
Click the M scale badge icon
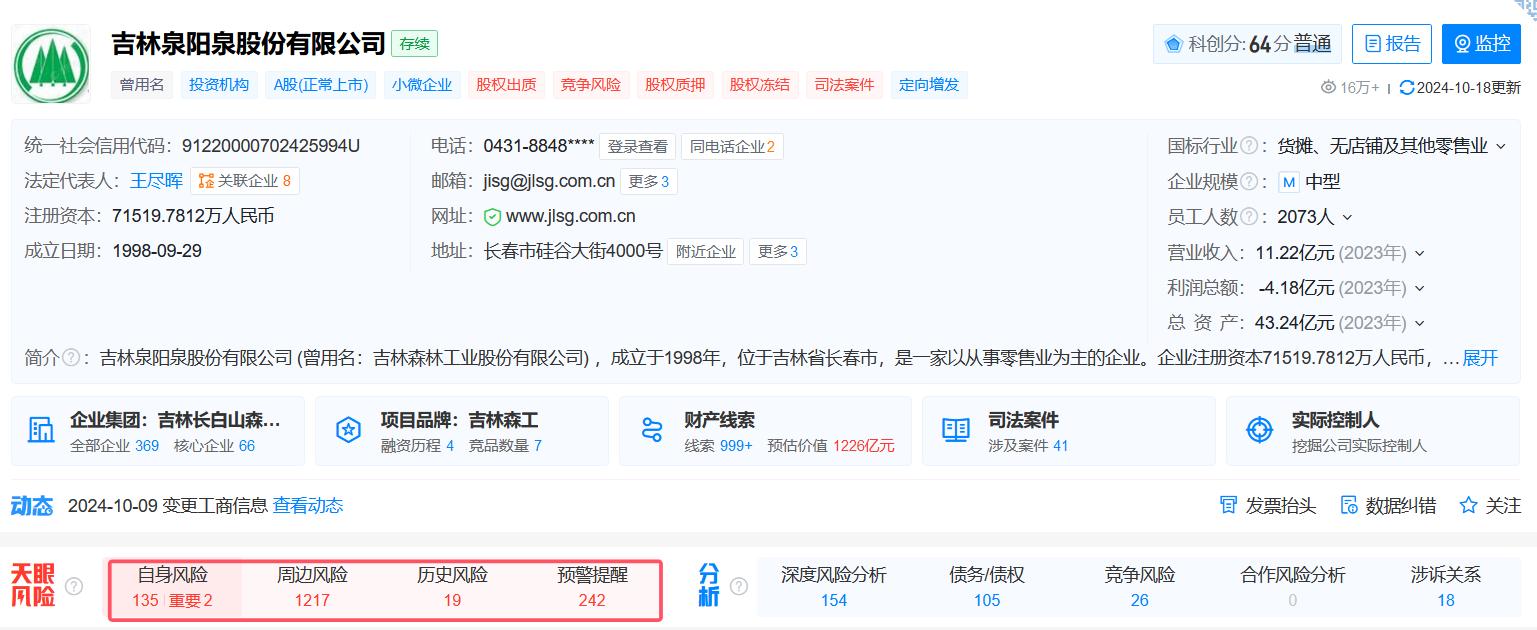coord(1288,182)
